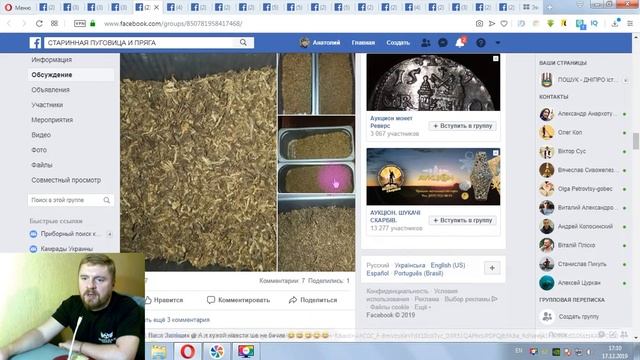Open the 'Комментарии: 7' count
The height and width of the screenshot is (360, 640).
(282, 281)
